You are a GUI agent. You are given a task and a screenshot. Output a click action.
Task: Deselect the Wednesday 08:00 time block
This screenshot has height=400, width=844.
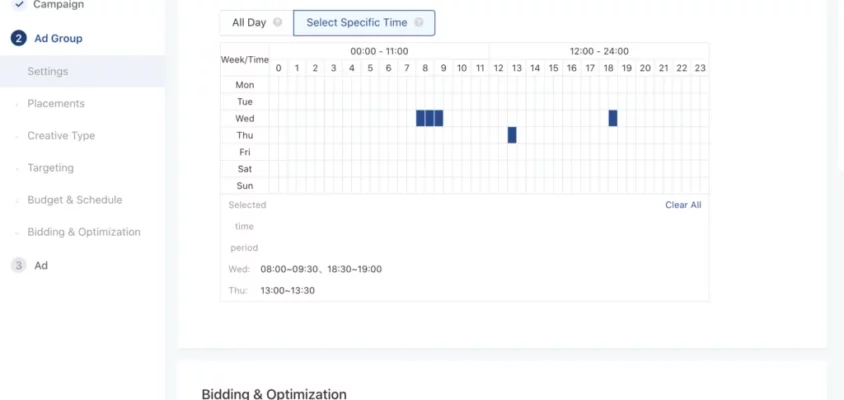coord(421,118)
